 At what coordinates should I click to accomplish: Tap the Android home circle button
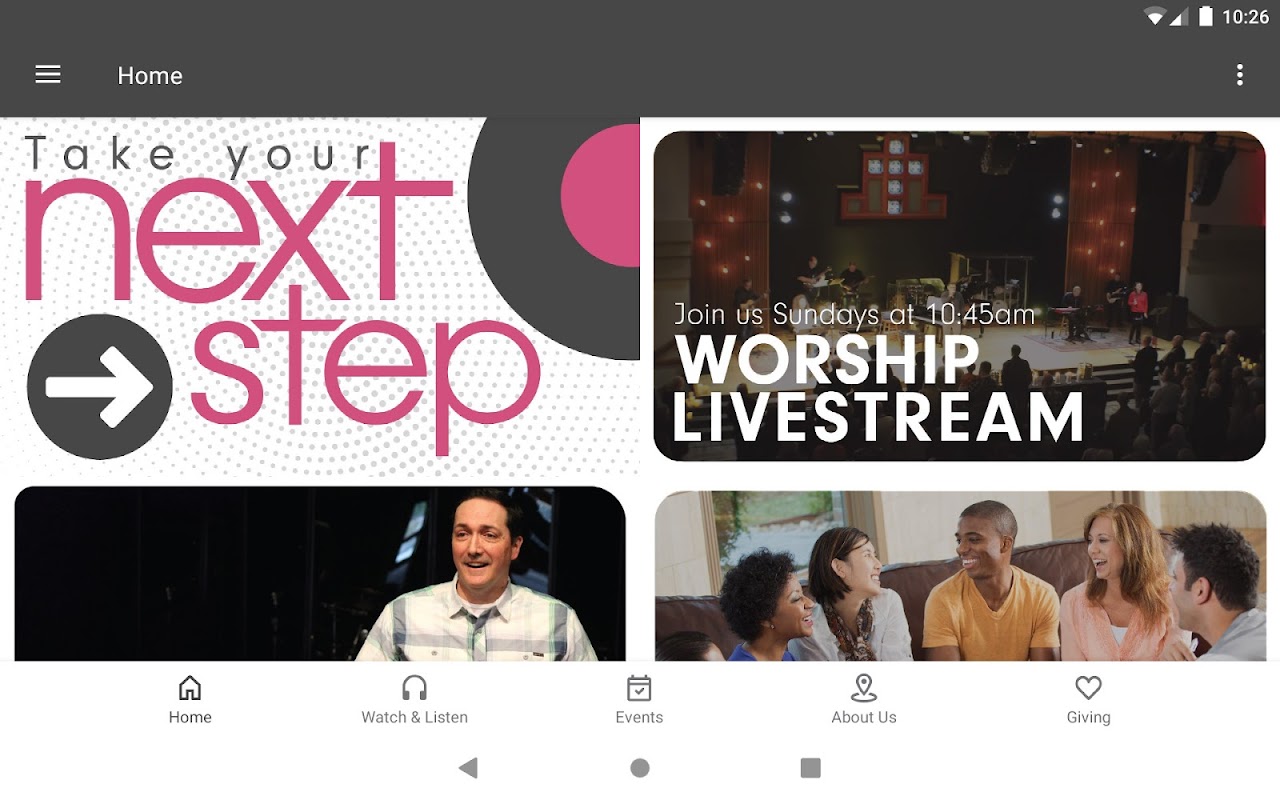(x=640, y=767)
